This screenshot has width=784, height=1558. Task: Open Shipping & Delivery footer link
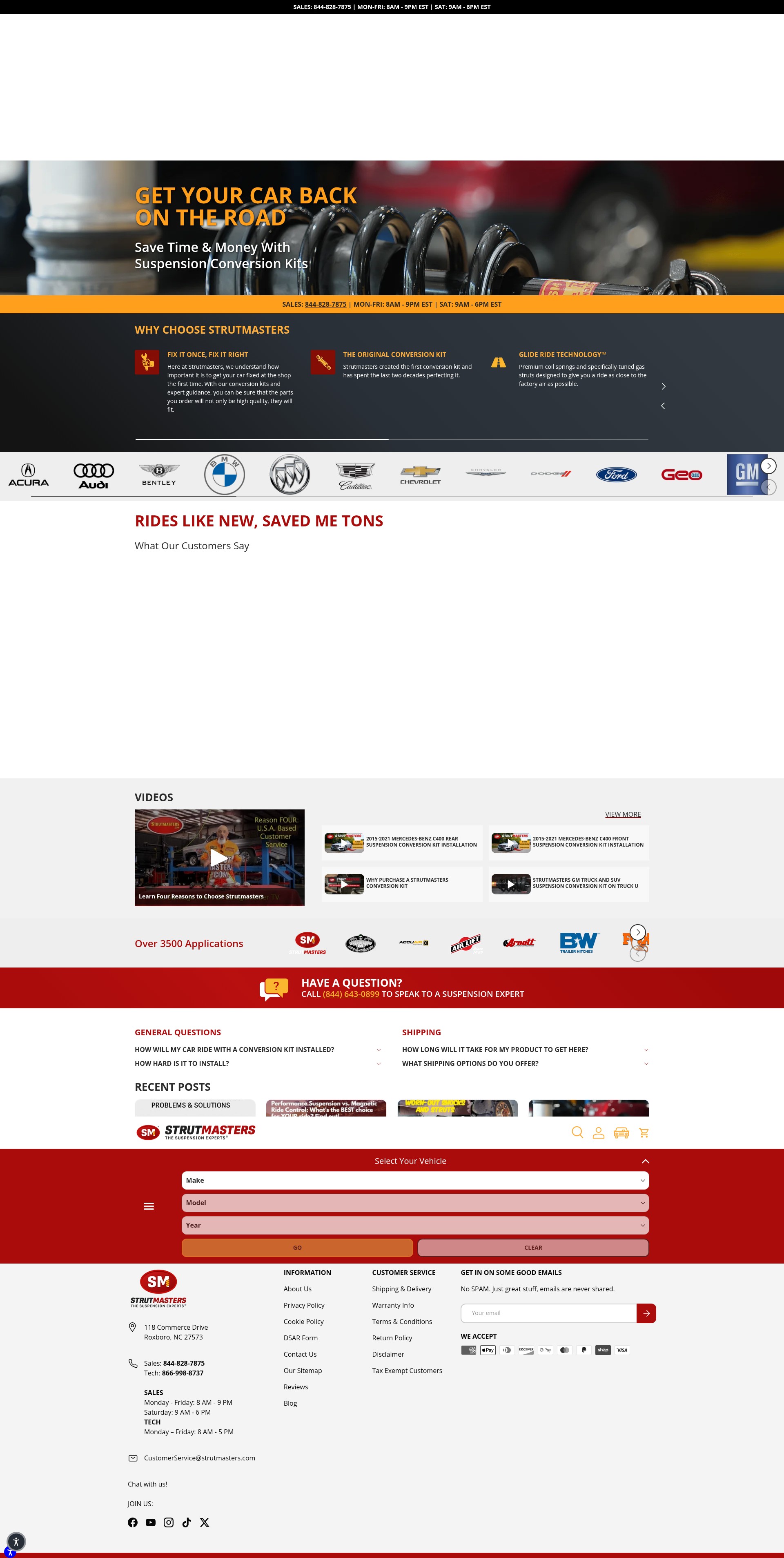point(402,1289)
